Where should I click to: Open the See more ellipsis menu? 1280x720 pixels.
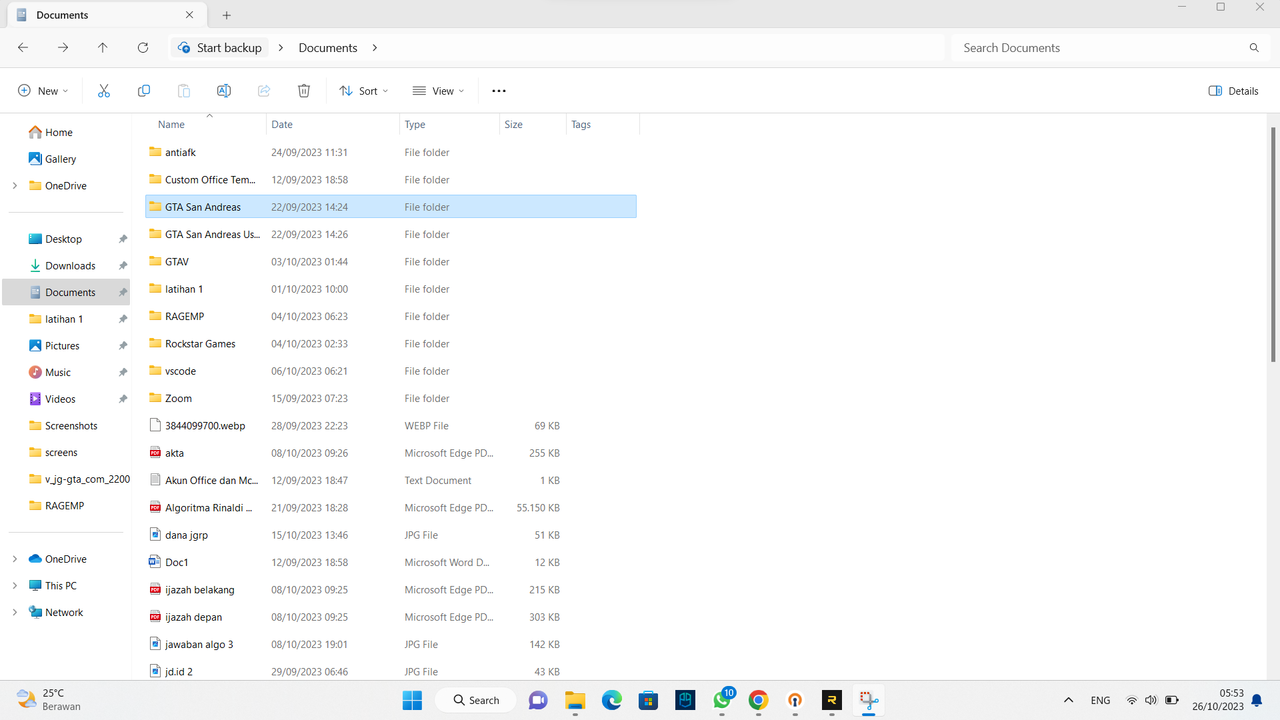[499, 91]
